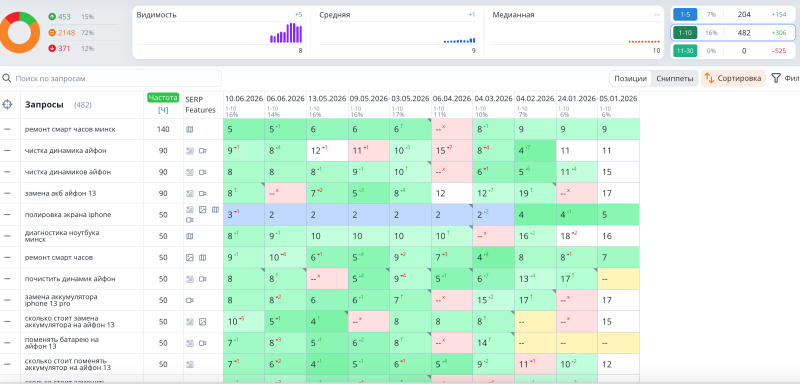Image resolution: width=800 pixels, height=384 pixels.
Task: Click the video icon in 'замена аккумулятора iphone 13 pro' row
Action: [190, 300]
